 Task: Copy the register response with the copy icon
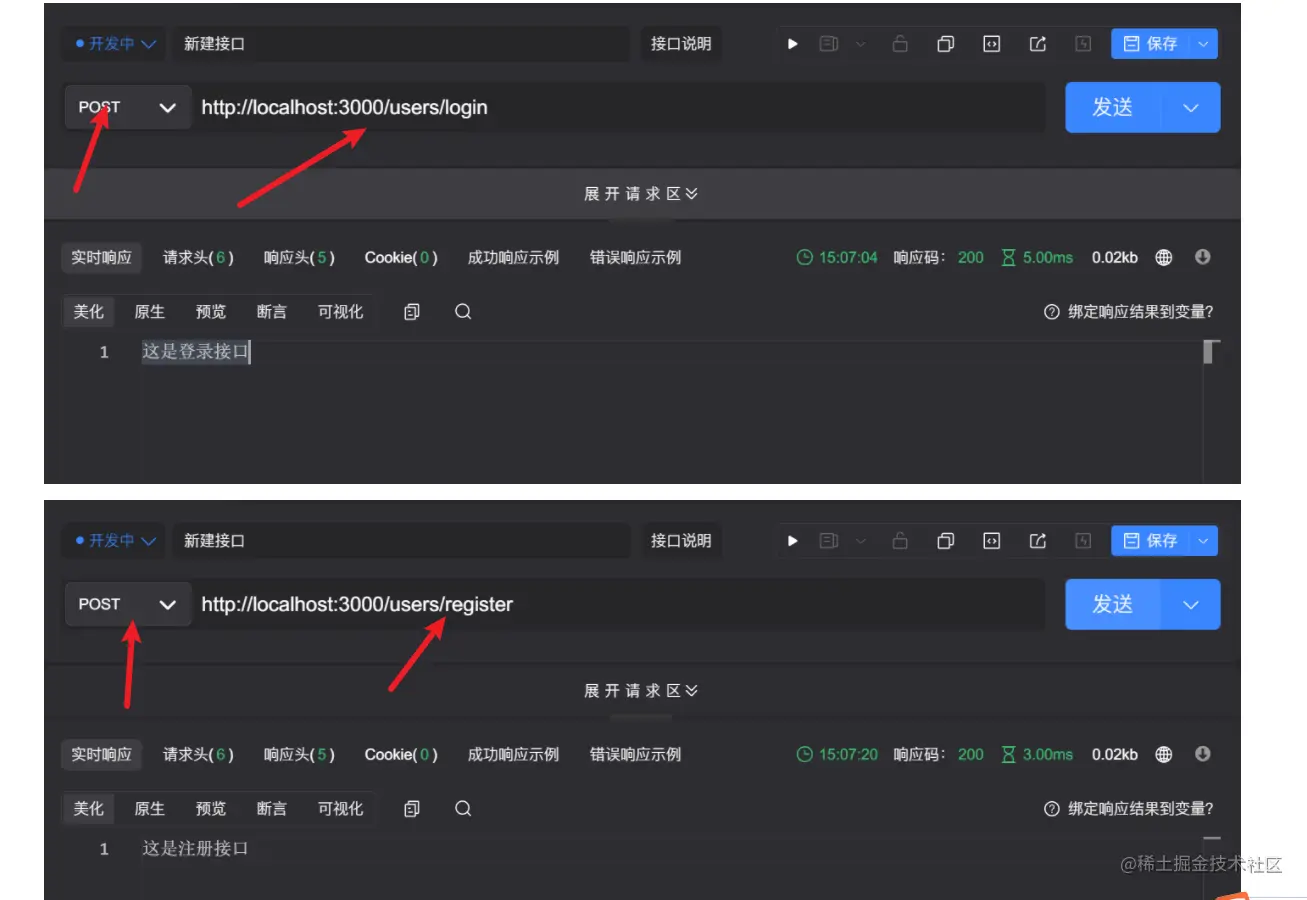coord(411,809)
